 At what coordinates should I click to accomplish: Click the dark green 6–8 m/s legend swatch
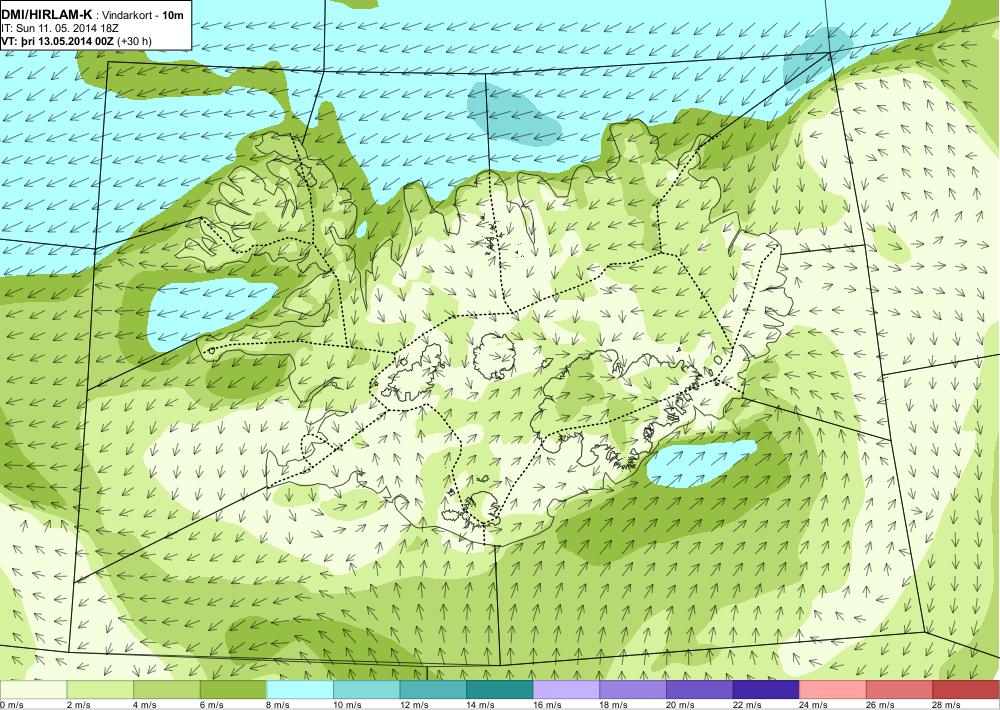(x=233, y=690)
